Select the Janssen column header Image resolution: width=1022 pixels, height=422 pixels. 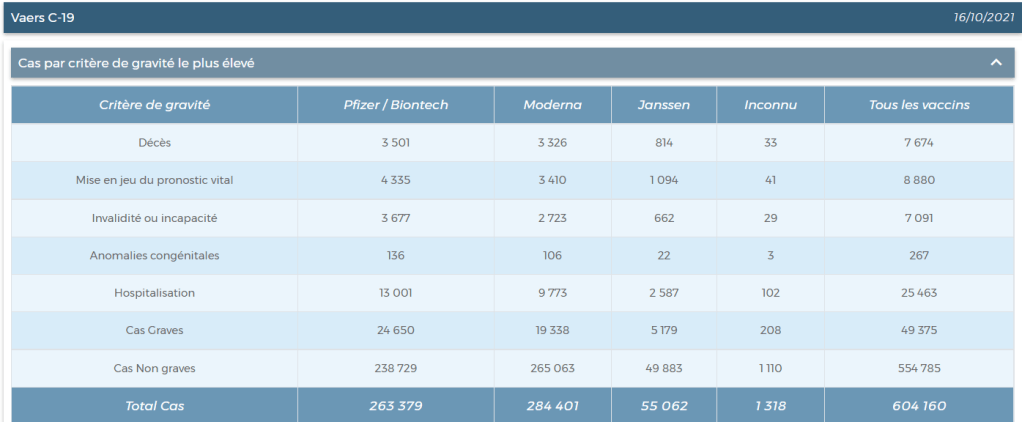[663, 105]
